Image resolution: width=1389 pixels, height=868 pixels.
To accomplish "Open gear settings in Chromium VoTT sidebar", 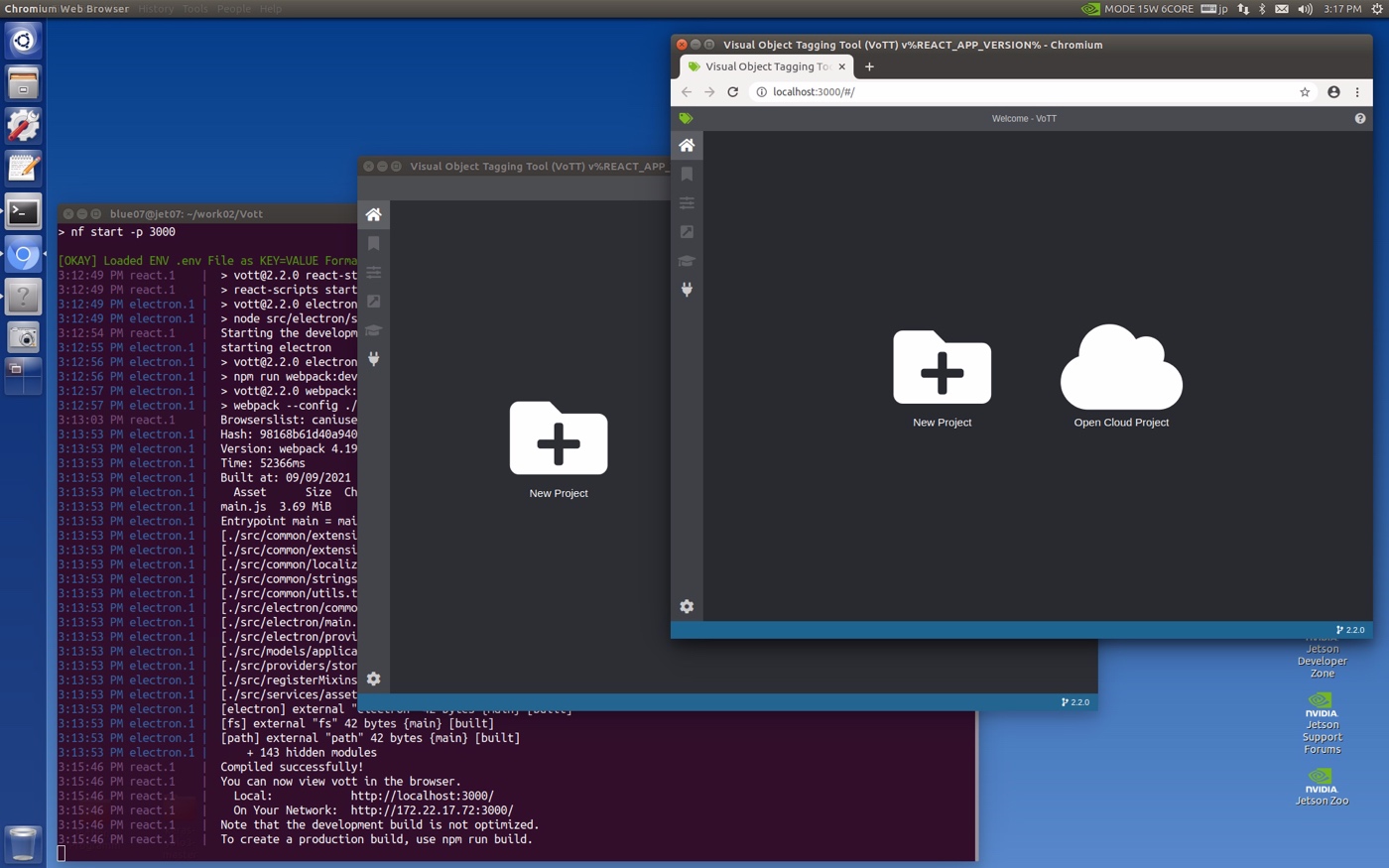I will [x=687, y=606].
